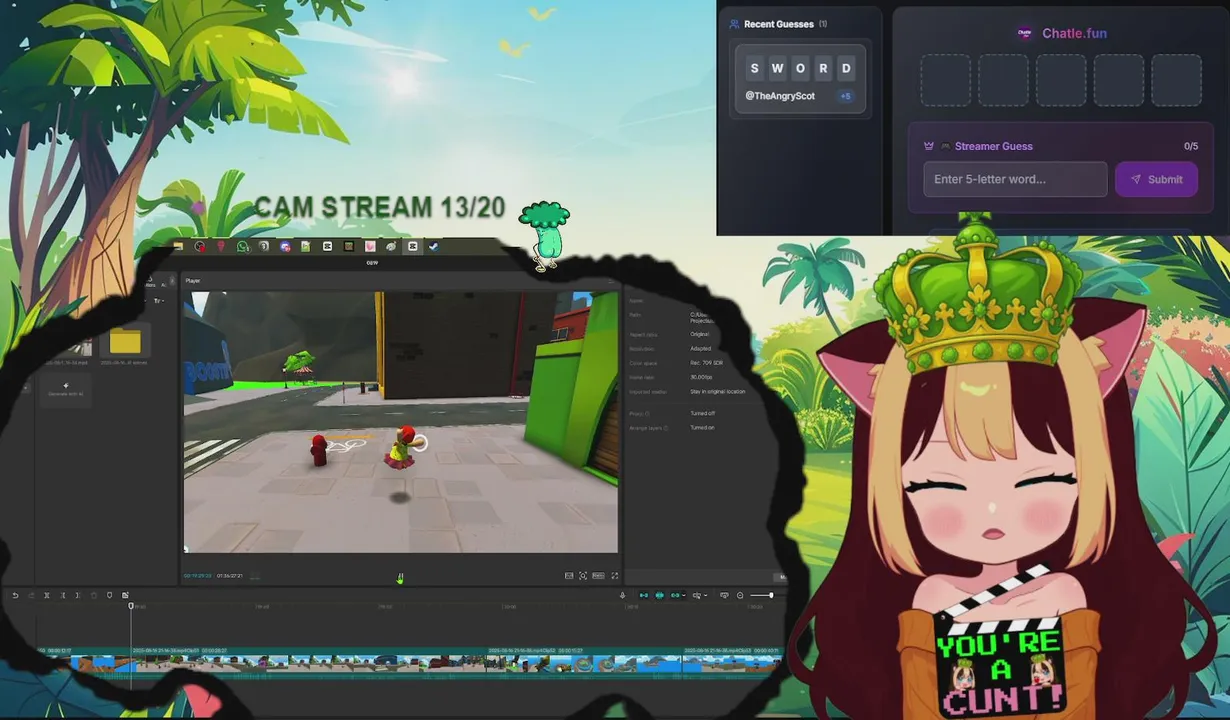This screenshot has width=1230, height=720.
Task: Click the +5 badge on SWORD guess
Action: pyautogui.click(x=845, y=96)
